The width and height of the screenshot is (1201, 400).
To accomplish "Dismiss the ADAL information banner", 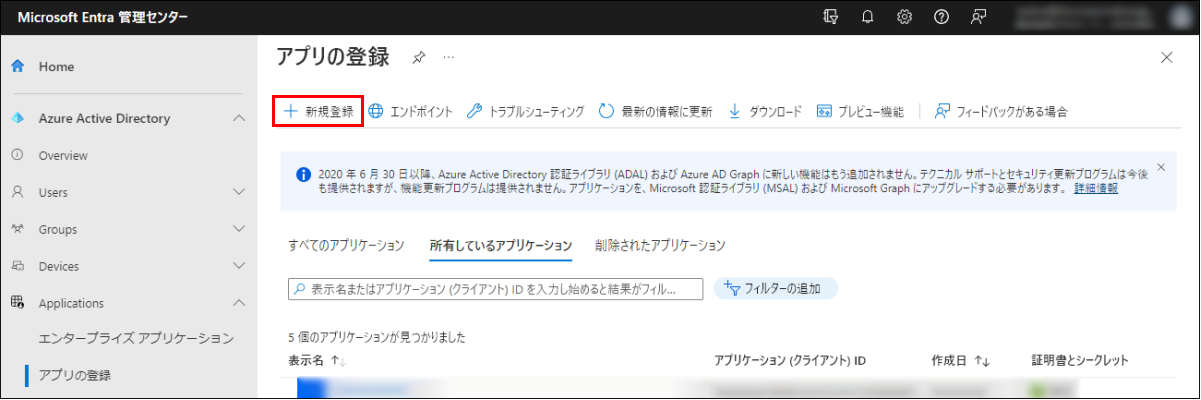I will (x=1161, y=167).
